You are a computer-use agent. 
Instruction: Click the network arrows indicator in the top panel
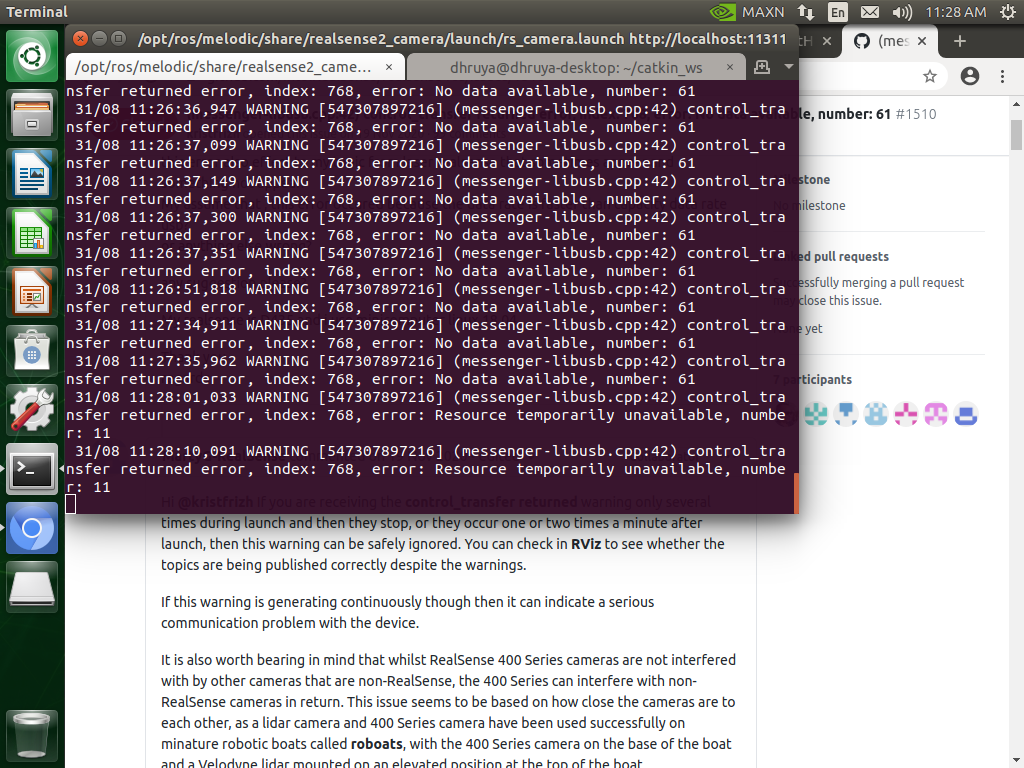(x=807, y=12)
